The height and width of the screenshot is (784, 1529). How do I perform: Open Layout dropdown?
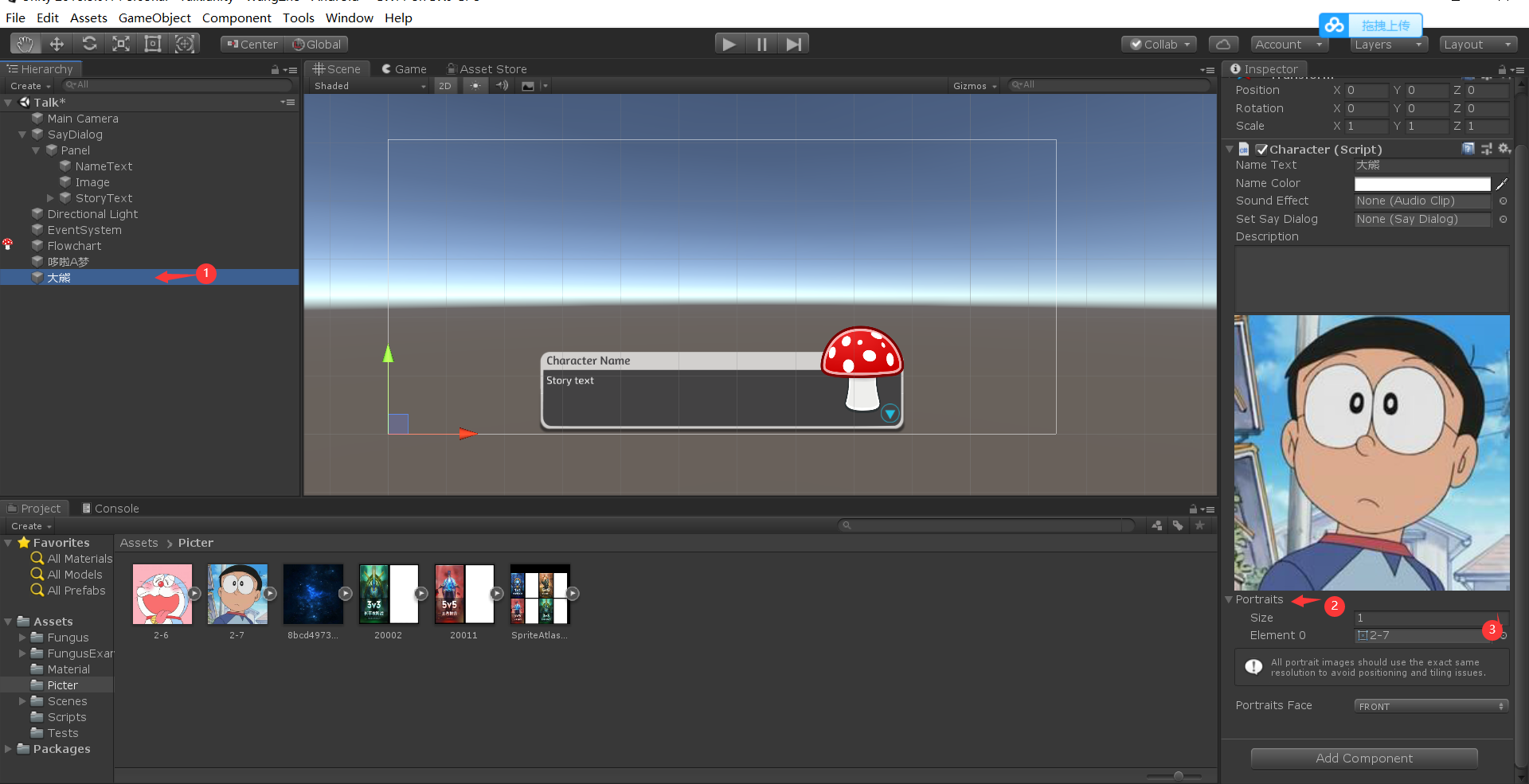click(x=1478, y=45)
